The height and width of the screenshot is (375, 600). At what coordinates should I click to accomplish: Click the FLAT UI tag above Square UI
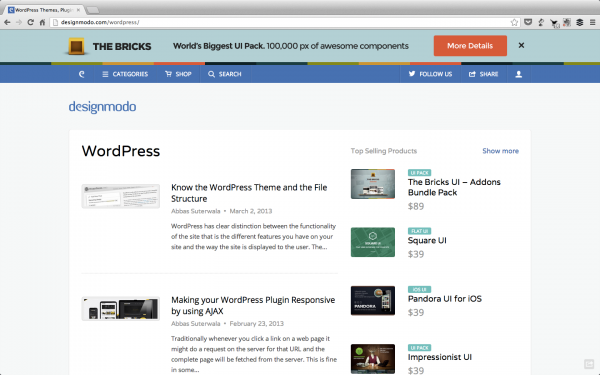(x=419, y=231)
